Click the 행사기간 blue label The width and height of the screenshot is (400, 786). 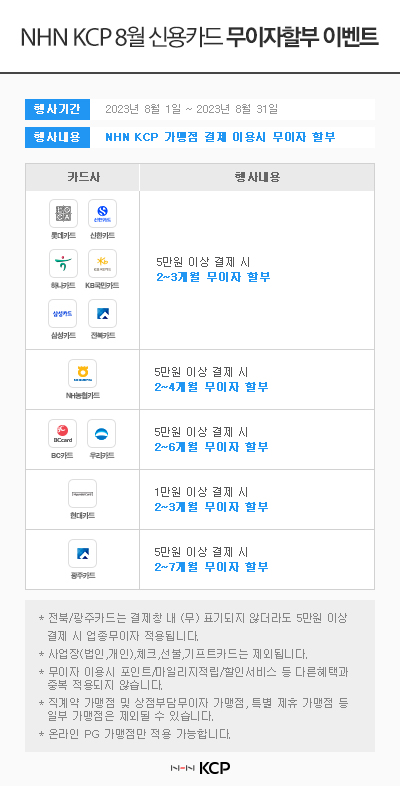point(57,109)
